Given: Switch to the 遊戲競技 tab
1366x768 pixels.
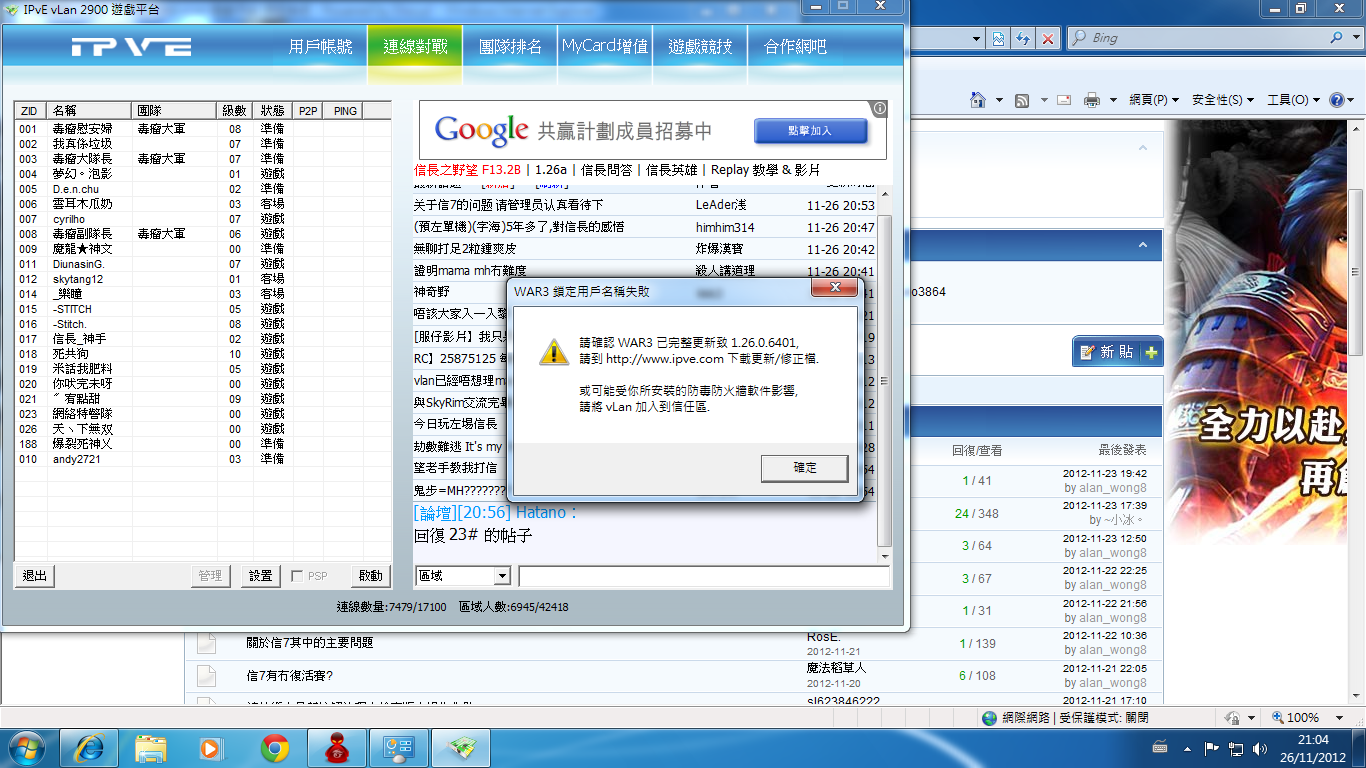Looking at the screenshot, I should (x=700, y=47).
